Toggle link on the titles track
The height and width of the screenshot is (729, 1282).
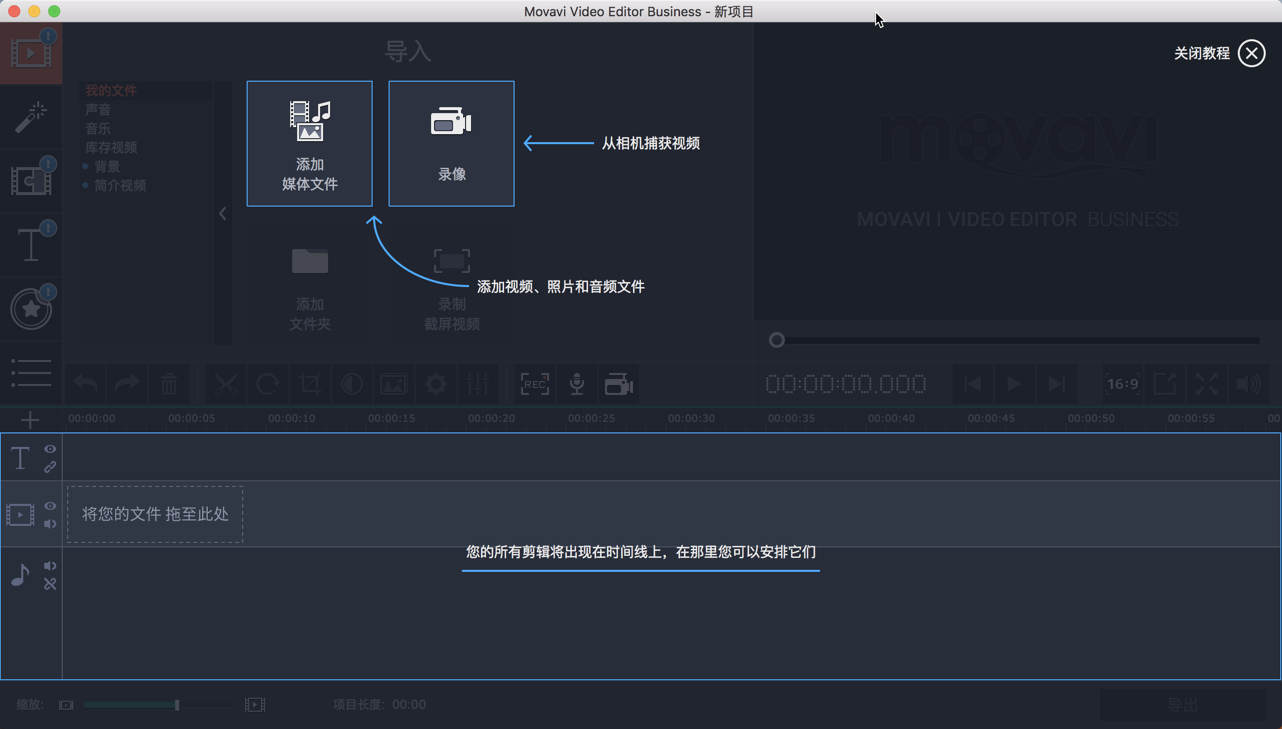[x=48, y=468]
